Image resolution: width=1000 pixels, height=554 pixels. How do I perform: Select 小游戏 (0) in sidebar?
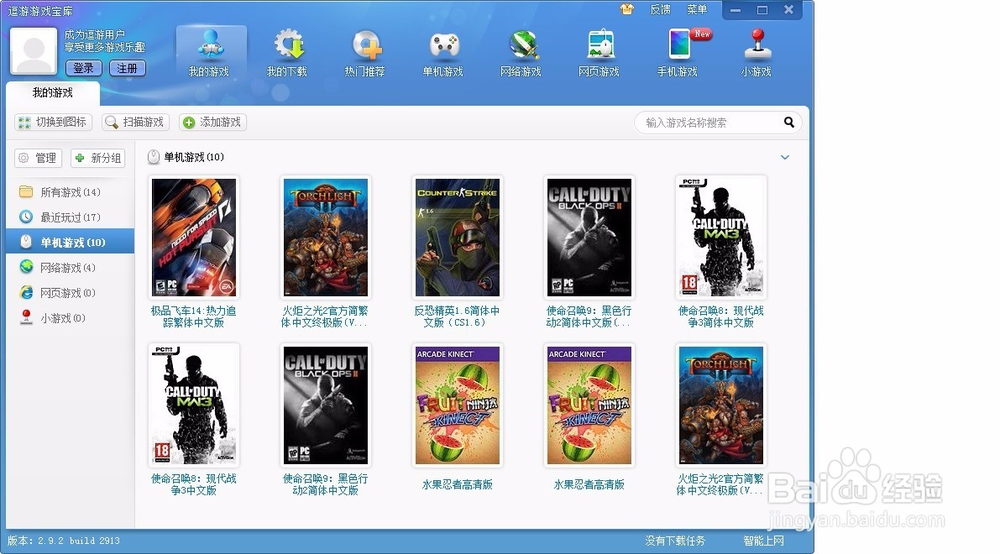[70, 318]
